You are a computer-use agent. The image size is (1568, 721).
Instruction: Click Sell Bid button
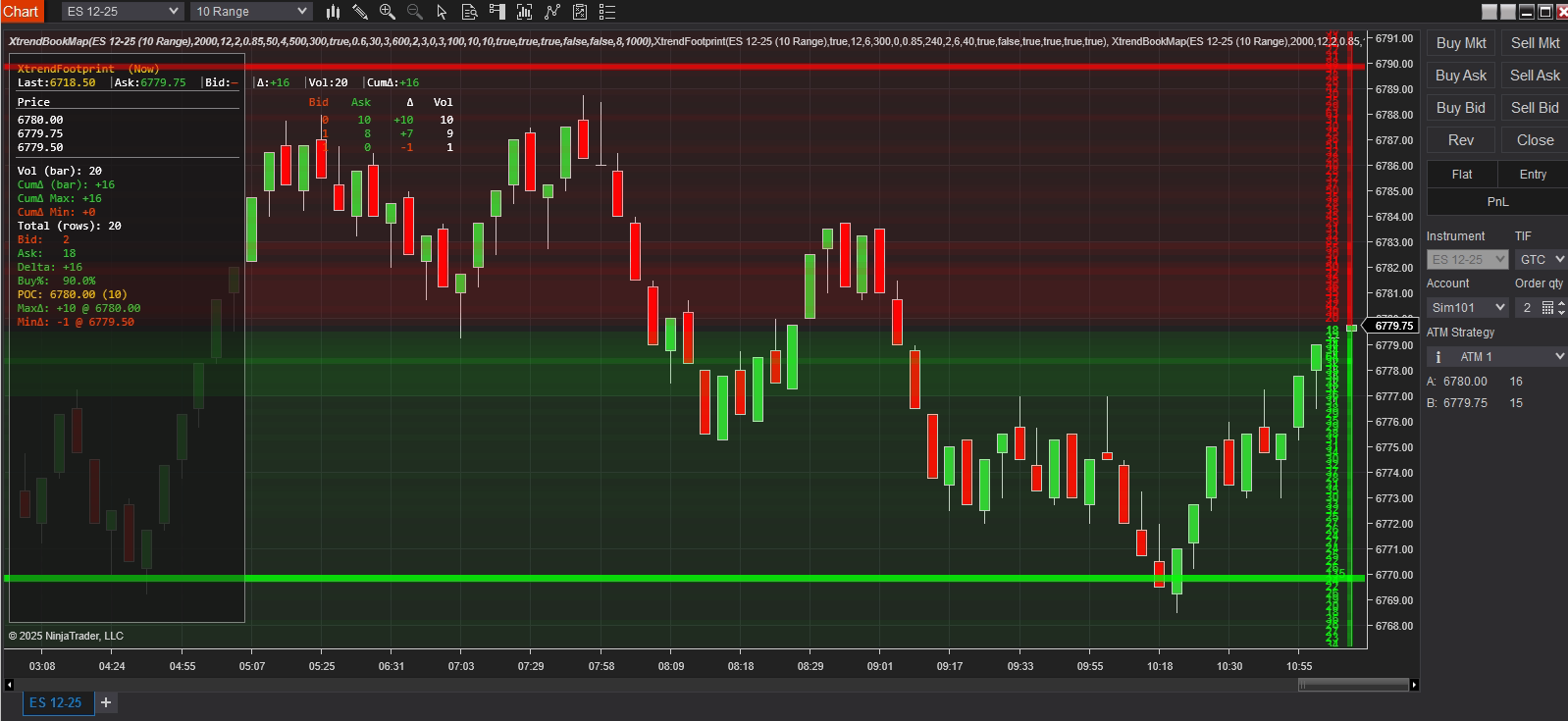point(1535,108)
